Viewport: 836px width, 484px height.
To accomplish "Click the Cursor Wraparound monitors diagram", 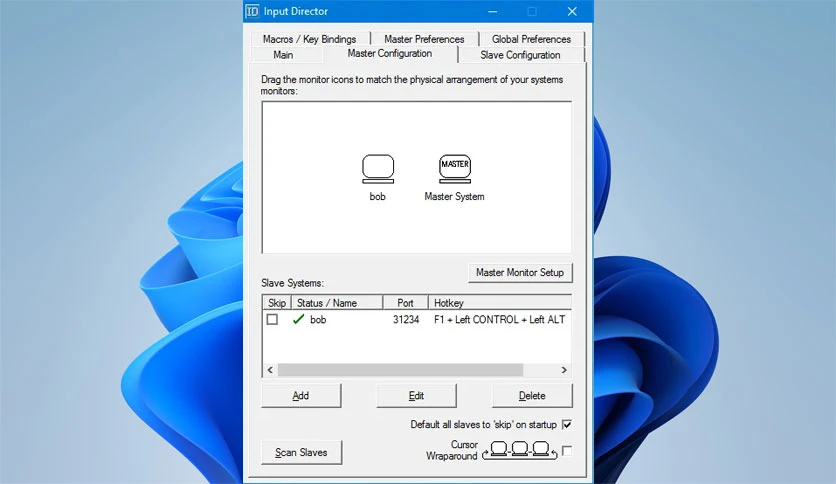I will (x=520, y=450).
